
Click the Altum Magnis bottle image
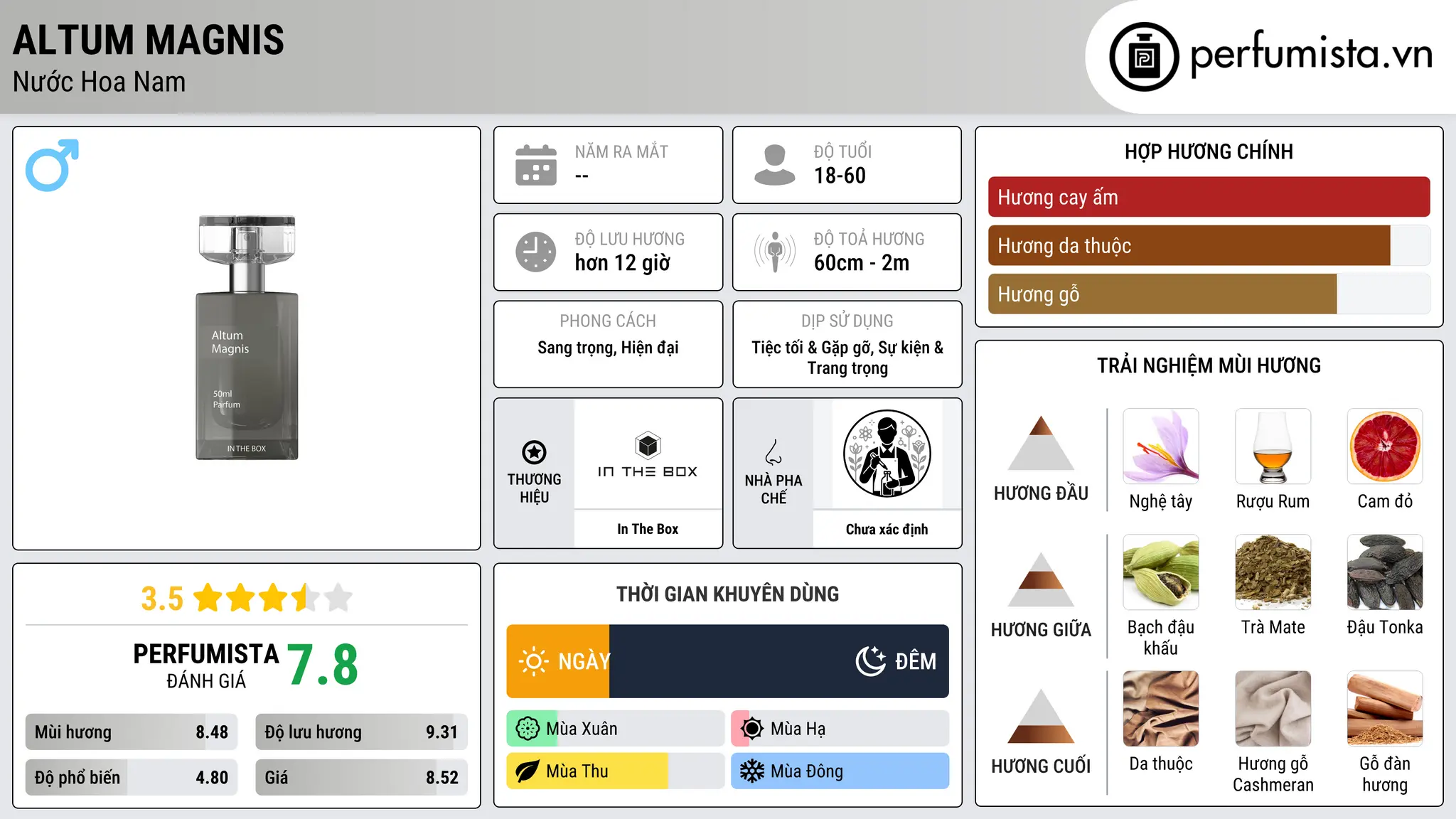pyautogui.click(x=247, y=338)
